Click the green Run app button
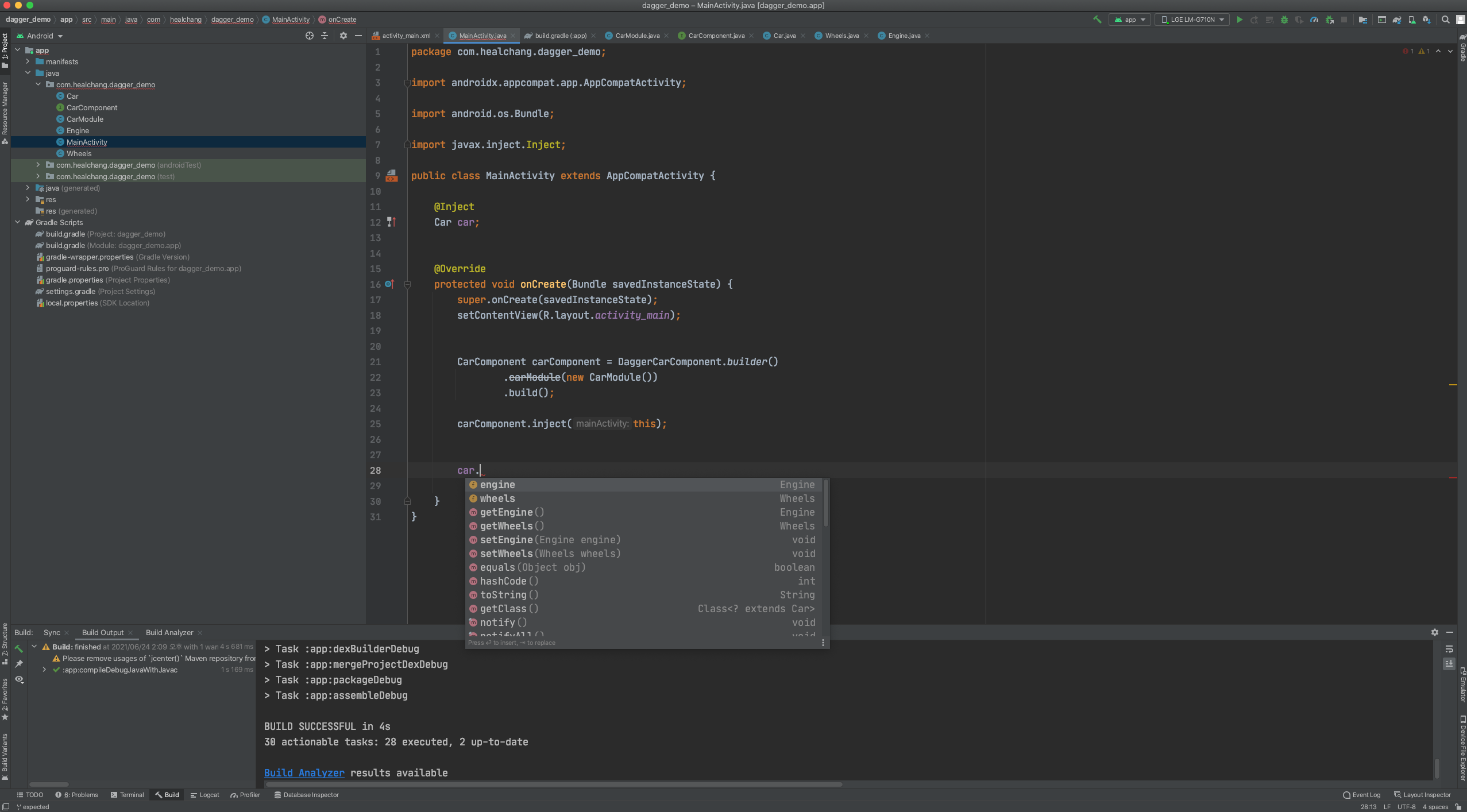Screen dimensions: 1467x812 [1240, 20]
